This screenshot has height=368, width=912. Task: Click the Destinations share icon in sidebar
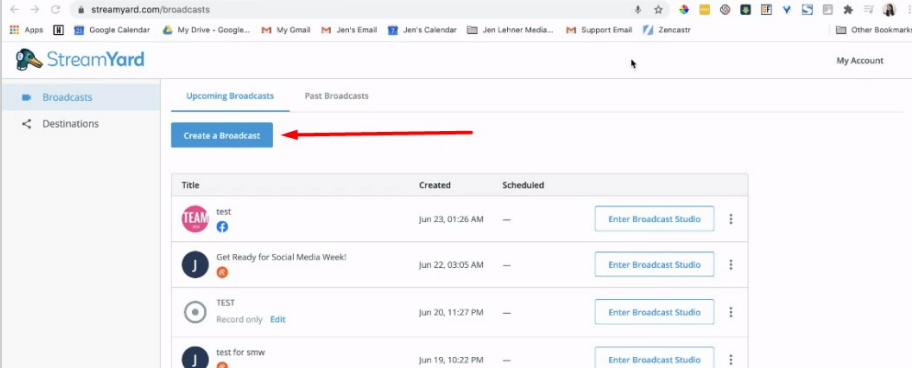pos(26,124)
